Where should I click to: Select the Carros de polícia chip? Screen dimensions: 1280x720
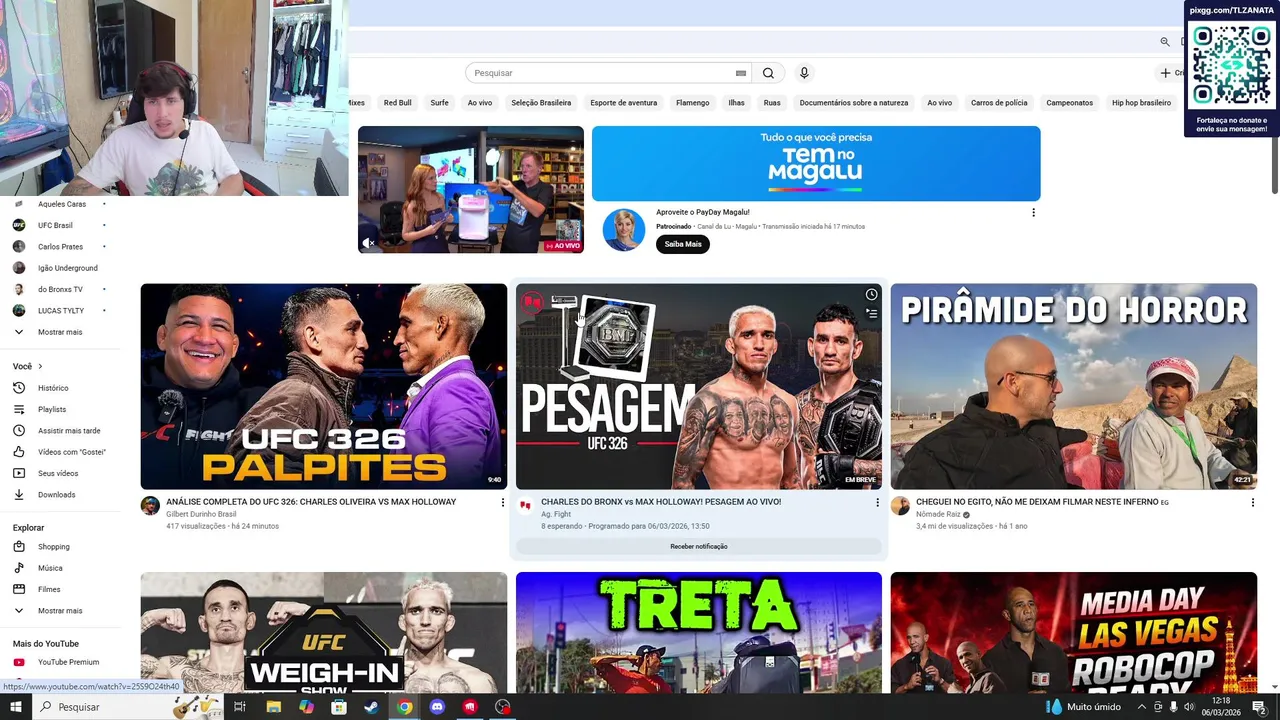999,103
